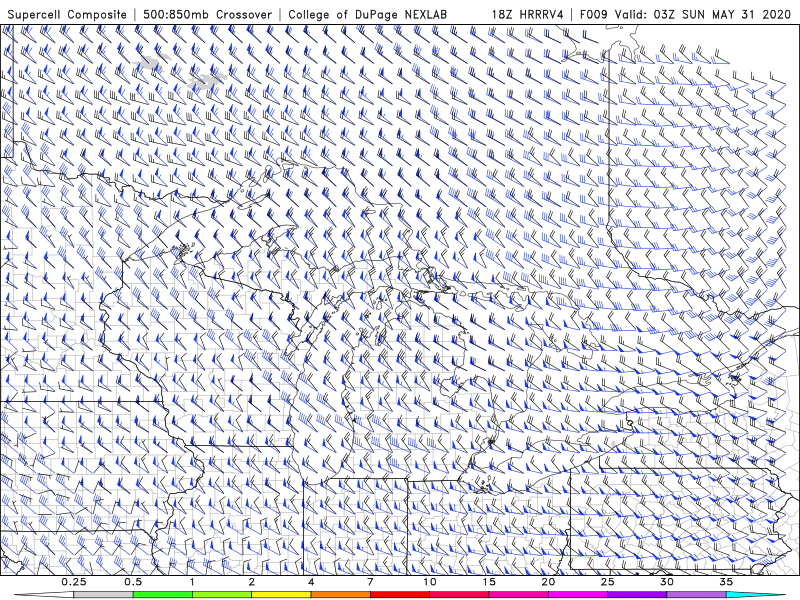Image resolution: width=800 pixels, height=600 pixels.
Task: Click the scale label 4
Action: tap(311, 582)
